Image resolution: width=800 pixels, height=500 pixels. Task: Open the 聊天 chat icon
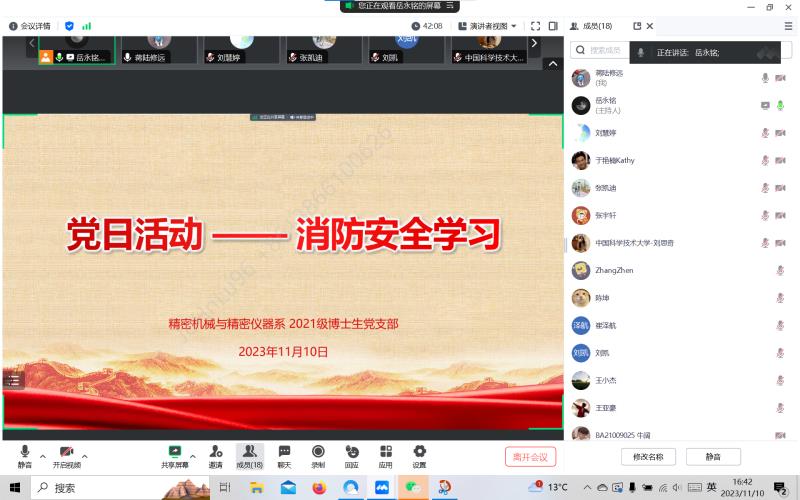[284, 452]
